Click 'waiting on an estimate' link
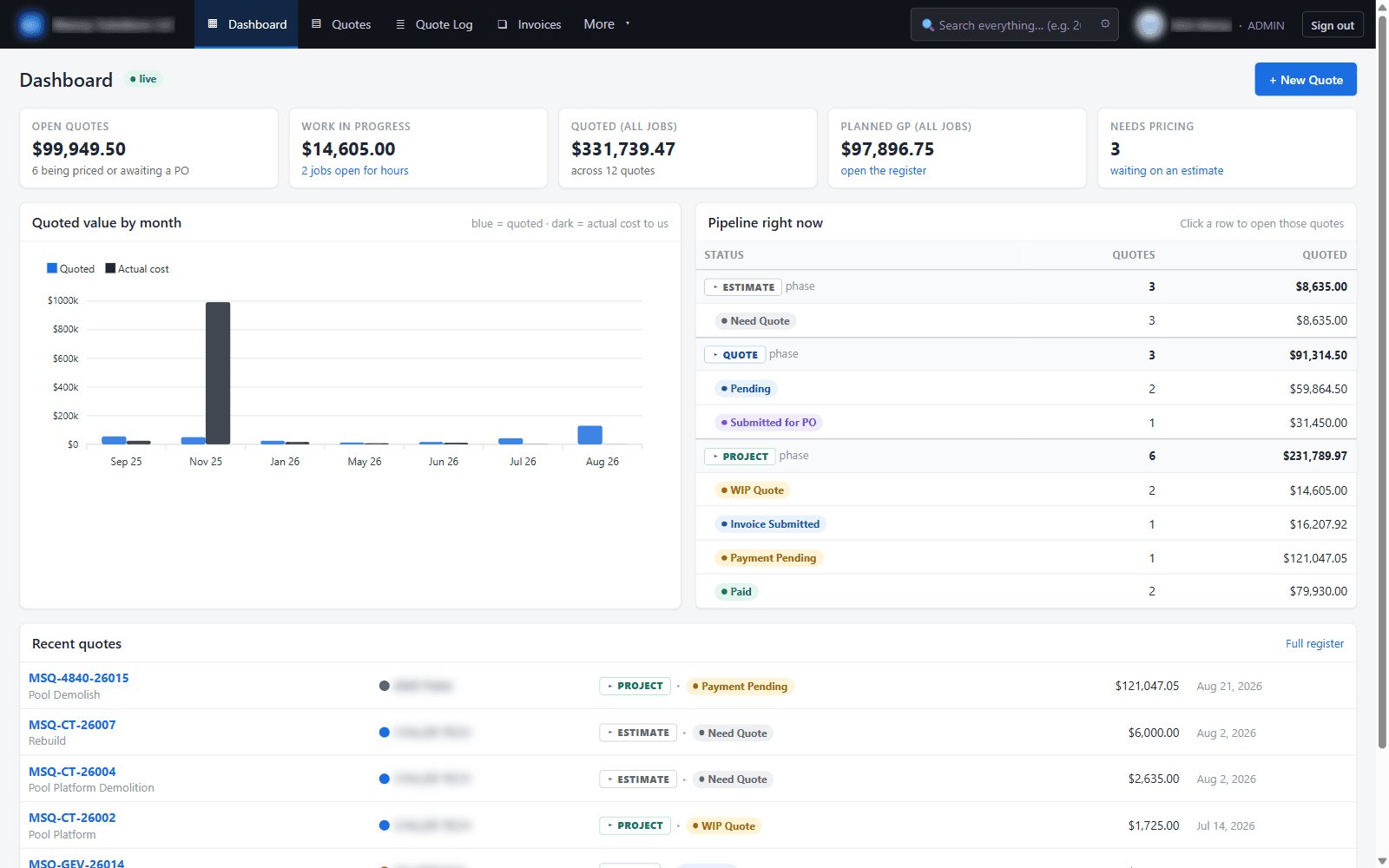The height and width of the screenshot is (868, 1389). click(x=1167, y=171)
